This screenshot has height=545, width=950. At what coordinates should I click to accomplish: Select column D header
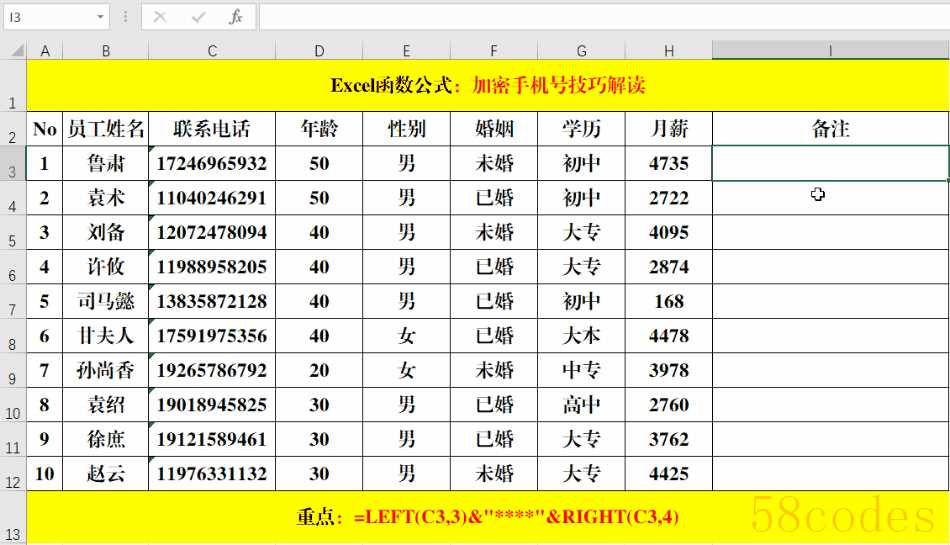319,51
